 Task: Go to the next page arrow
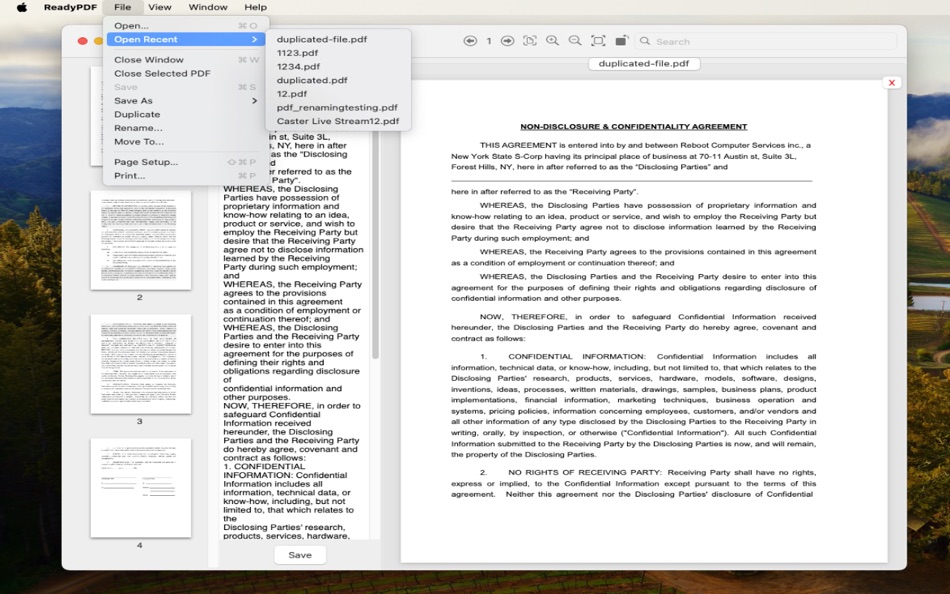[x=507, y=41]
